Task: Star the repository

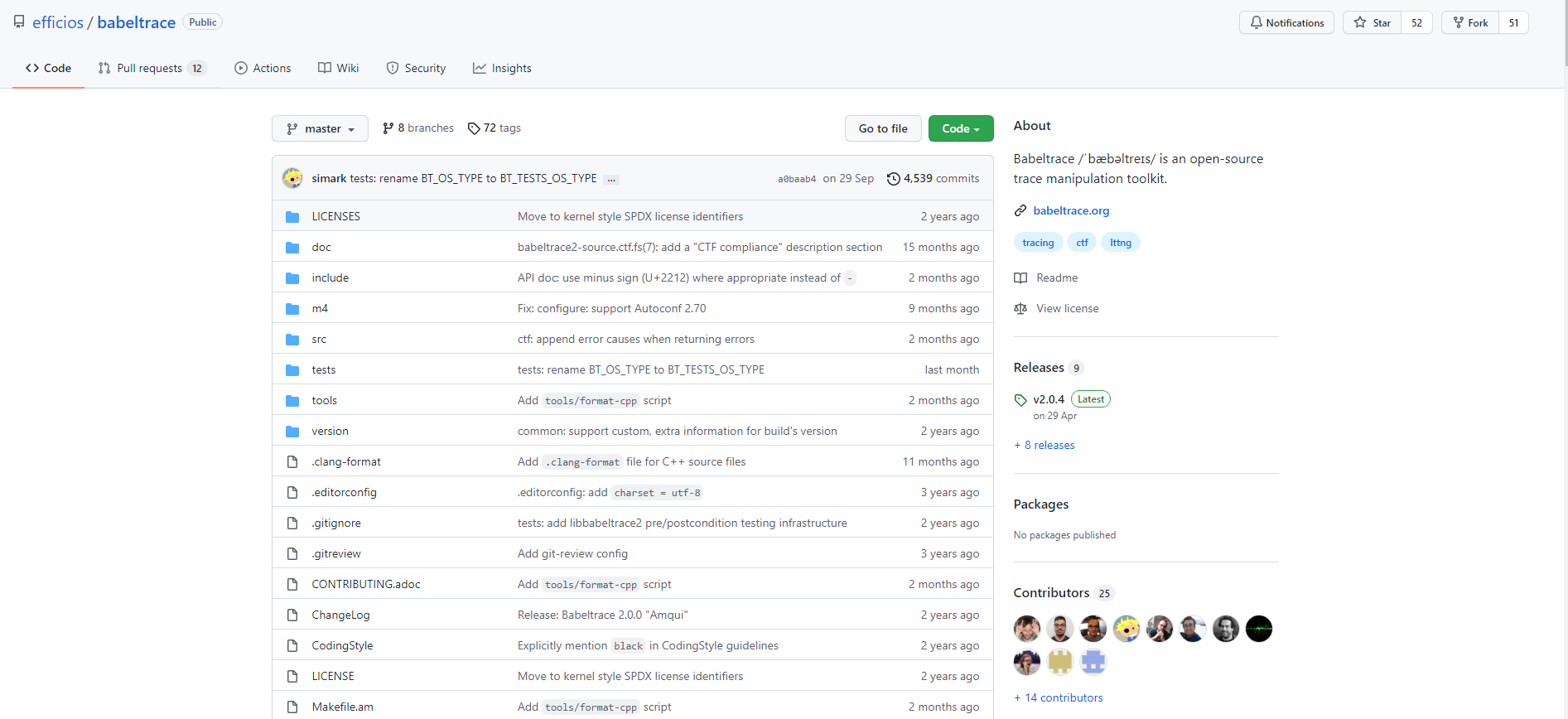Action: click(1373, 22)
